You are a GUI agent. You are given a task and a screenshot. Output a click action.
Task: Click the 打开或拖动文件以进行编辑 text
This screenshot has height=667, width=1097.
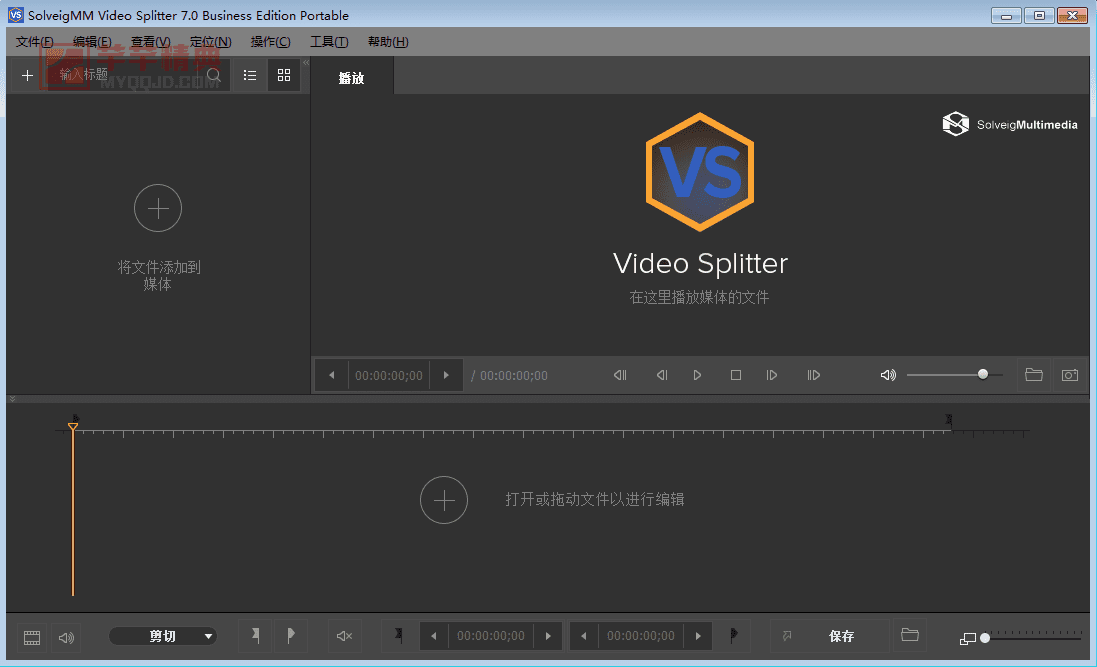(x=595, y=500)
